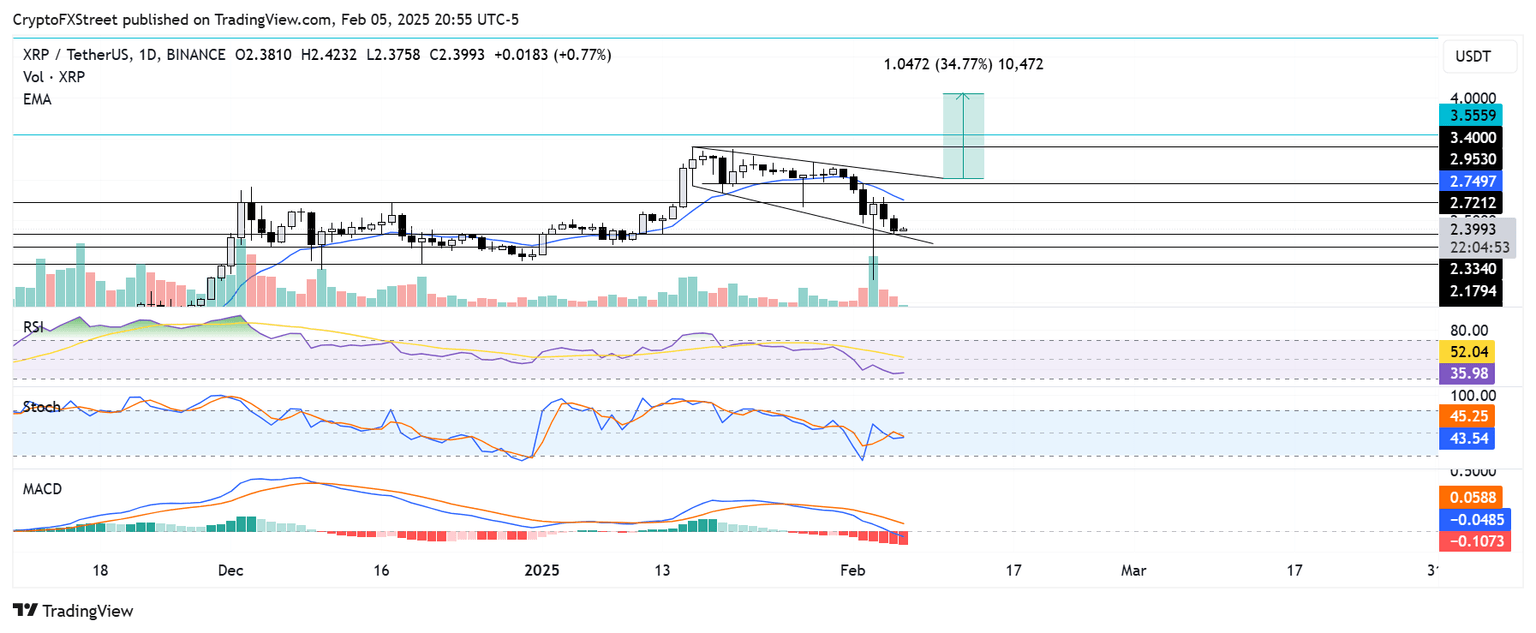Click the 16 date label on time axis

tap(381, 570)
